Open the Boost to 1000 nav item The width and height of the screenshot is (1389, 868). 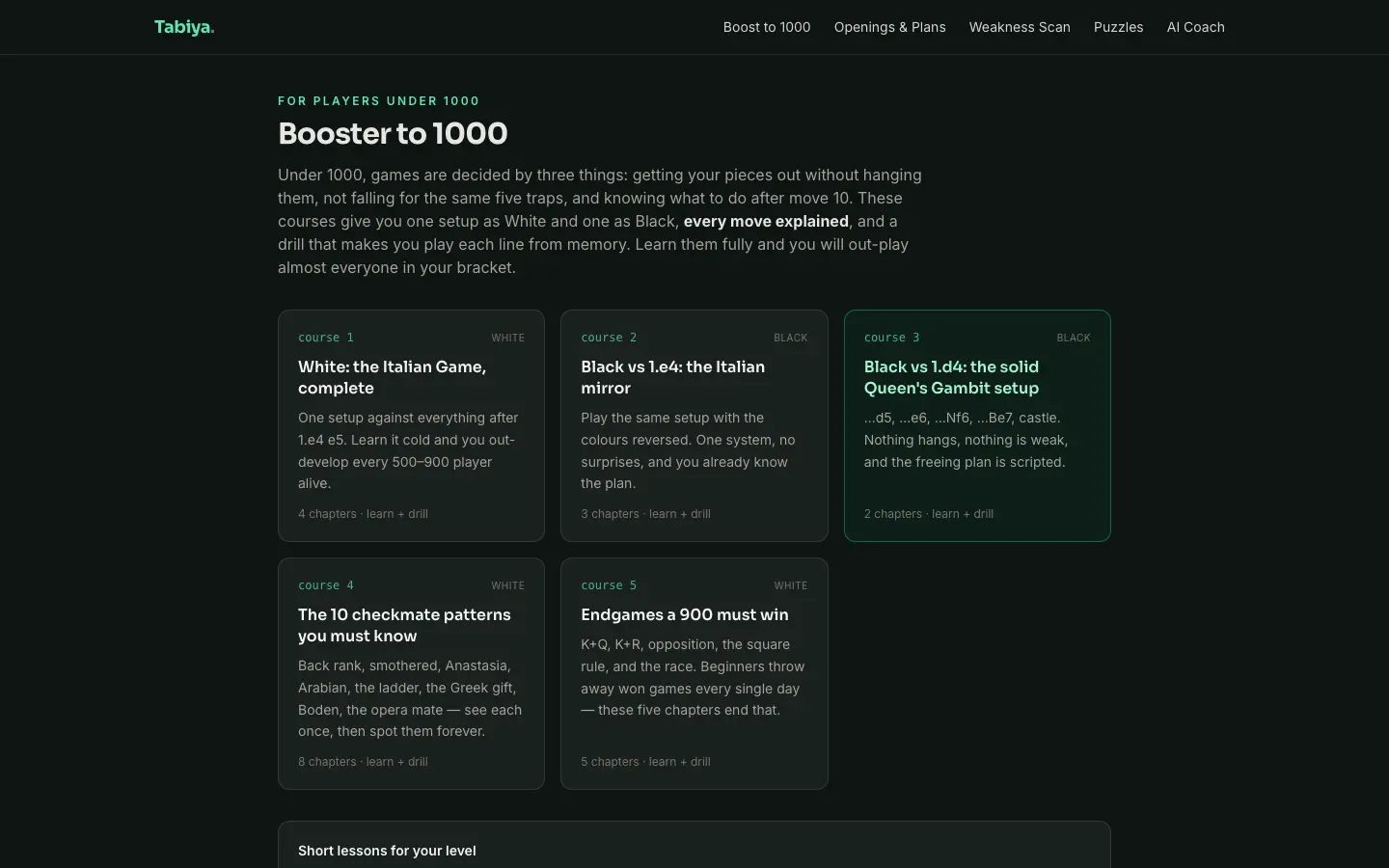coord(767,27)
